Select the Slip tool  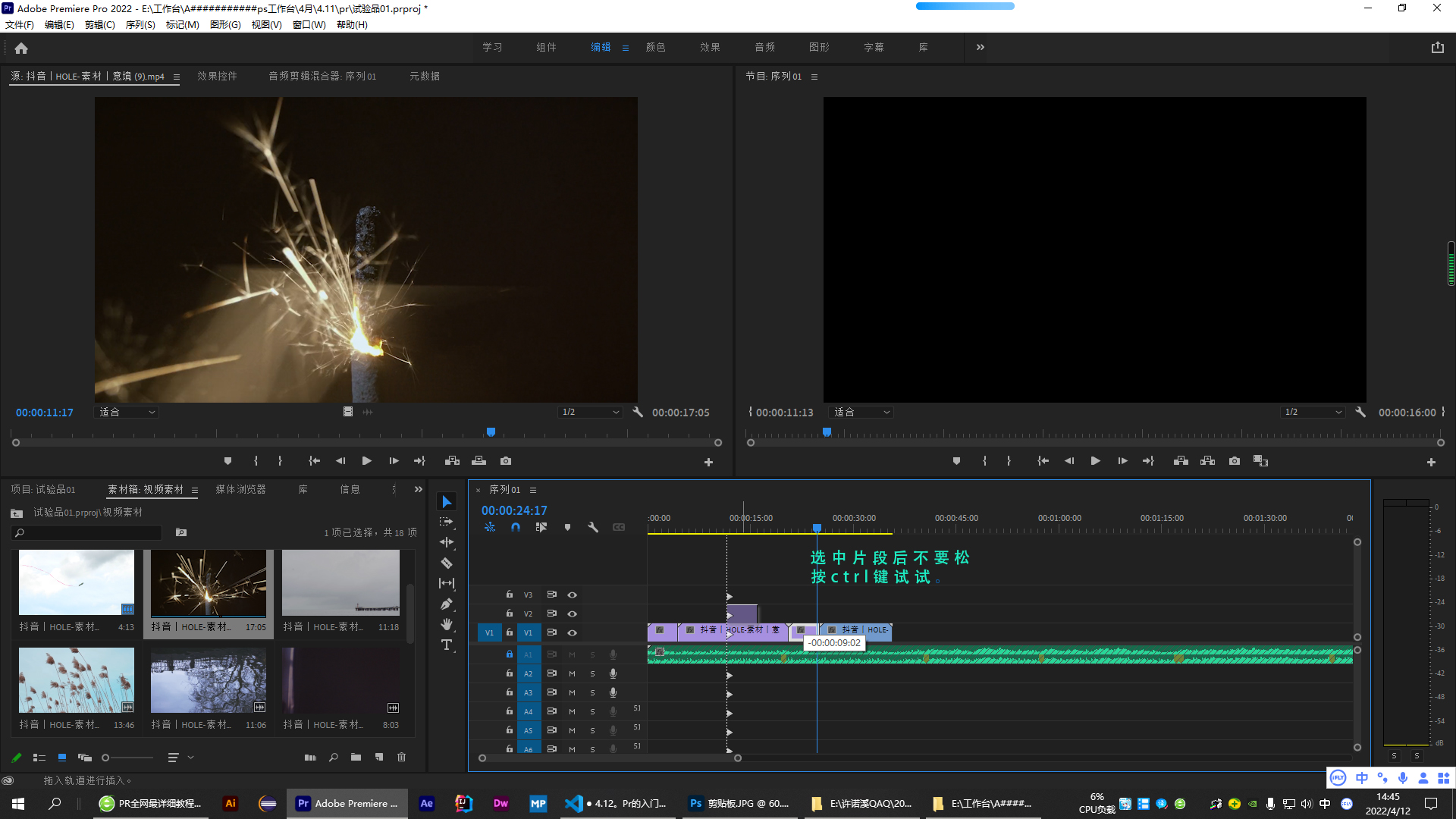coord(447,583)
